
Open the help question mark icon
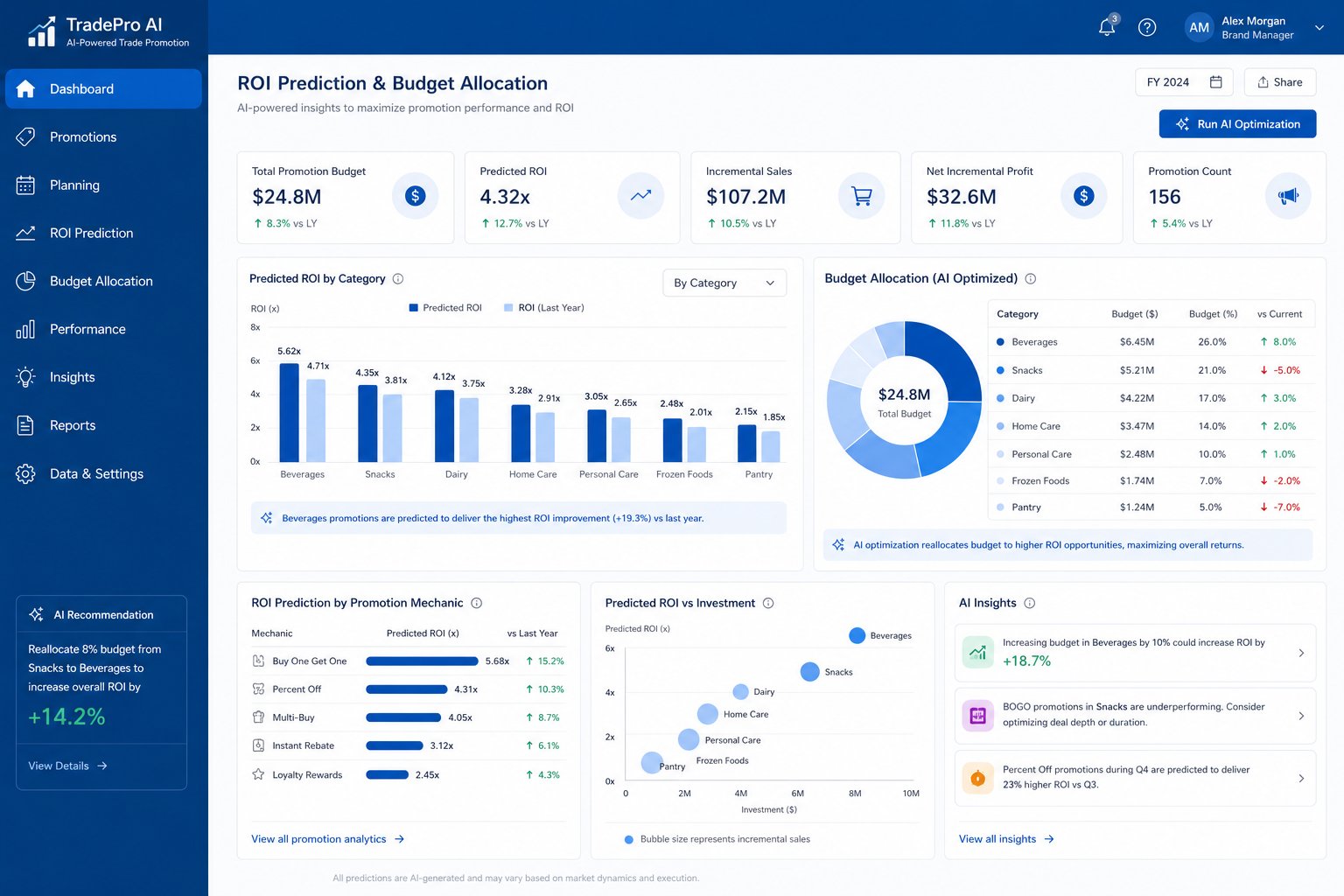click(1147, 27)
